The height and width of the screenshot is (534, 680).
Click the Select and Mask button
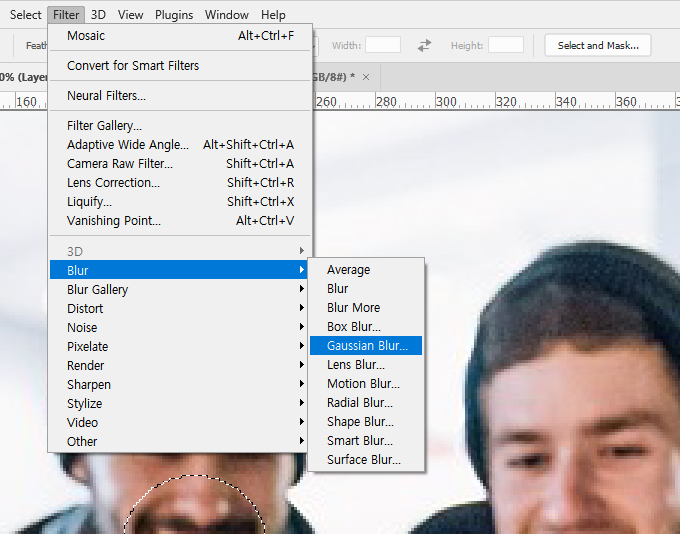[598, 46]
